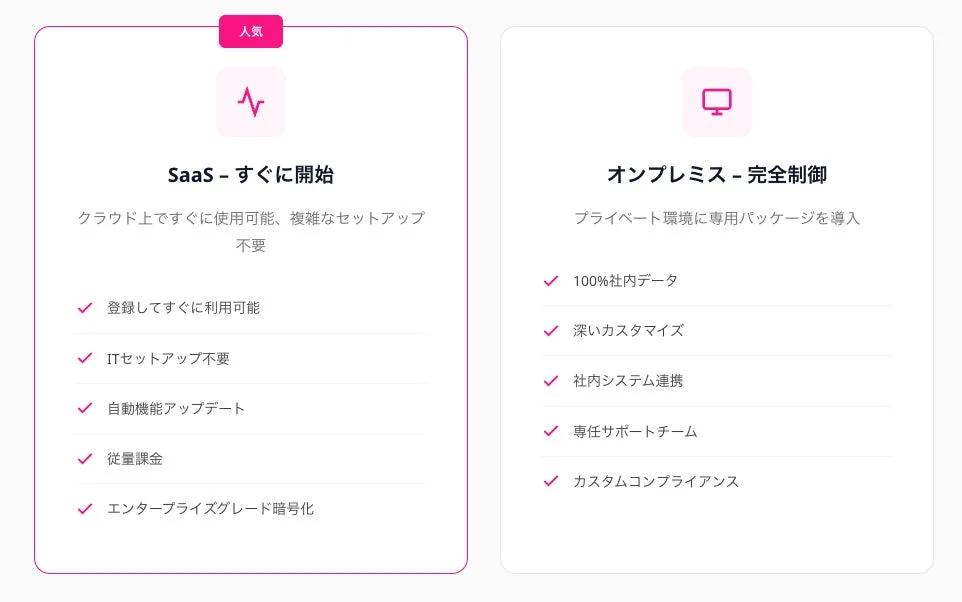Select the checkmark beside 自動機能アップデート
Screen dimensions: 962x602
coord(84,408)
